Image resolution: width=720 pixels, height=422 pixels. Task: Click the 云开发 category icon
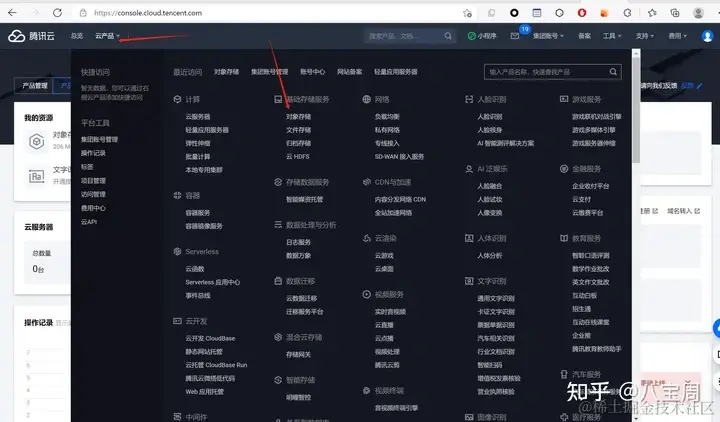tap(177, 321)
